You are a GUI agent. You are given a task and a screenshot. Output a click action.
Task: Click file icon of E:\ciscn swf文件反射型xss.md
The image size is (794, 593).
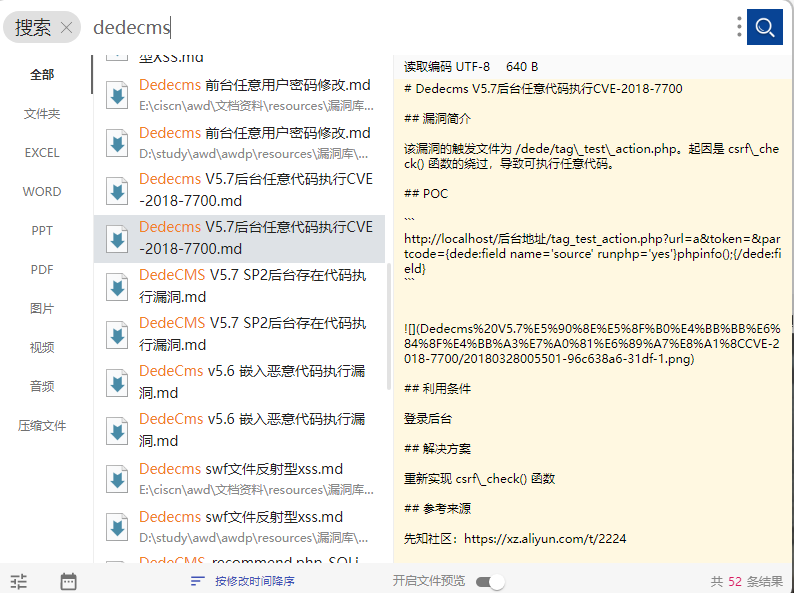point(117,479)
